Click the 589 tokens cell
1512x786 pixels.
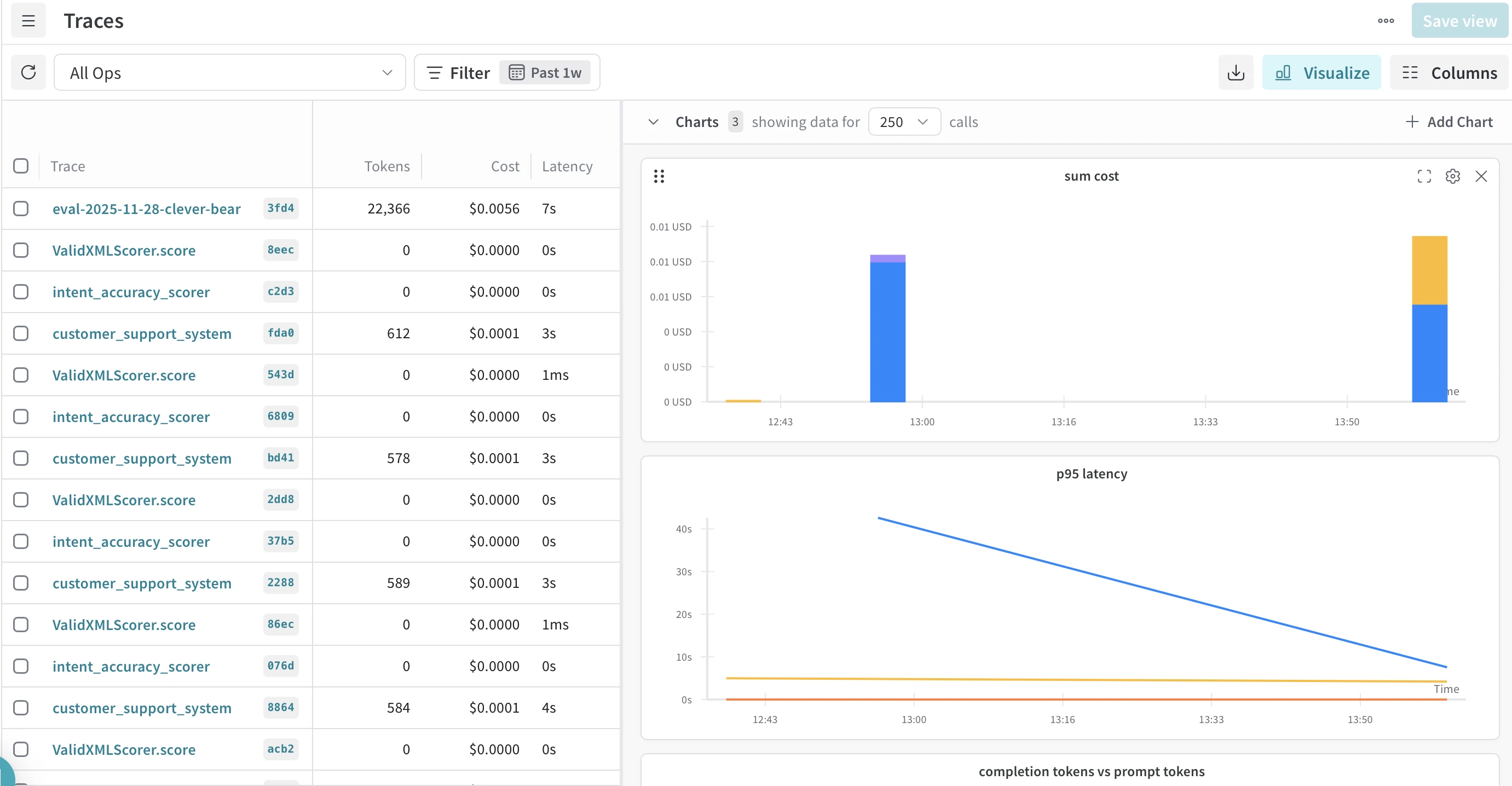398,583
